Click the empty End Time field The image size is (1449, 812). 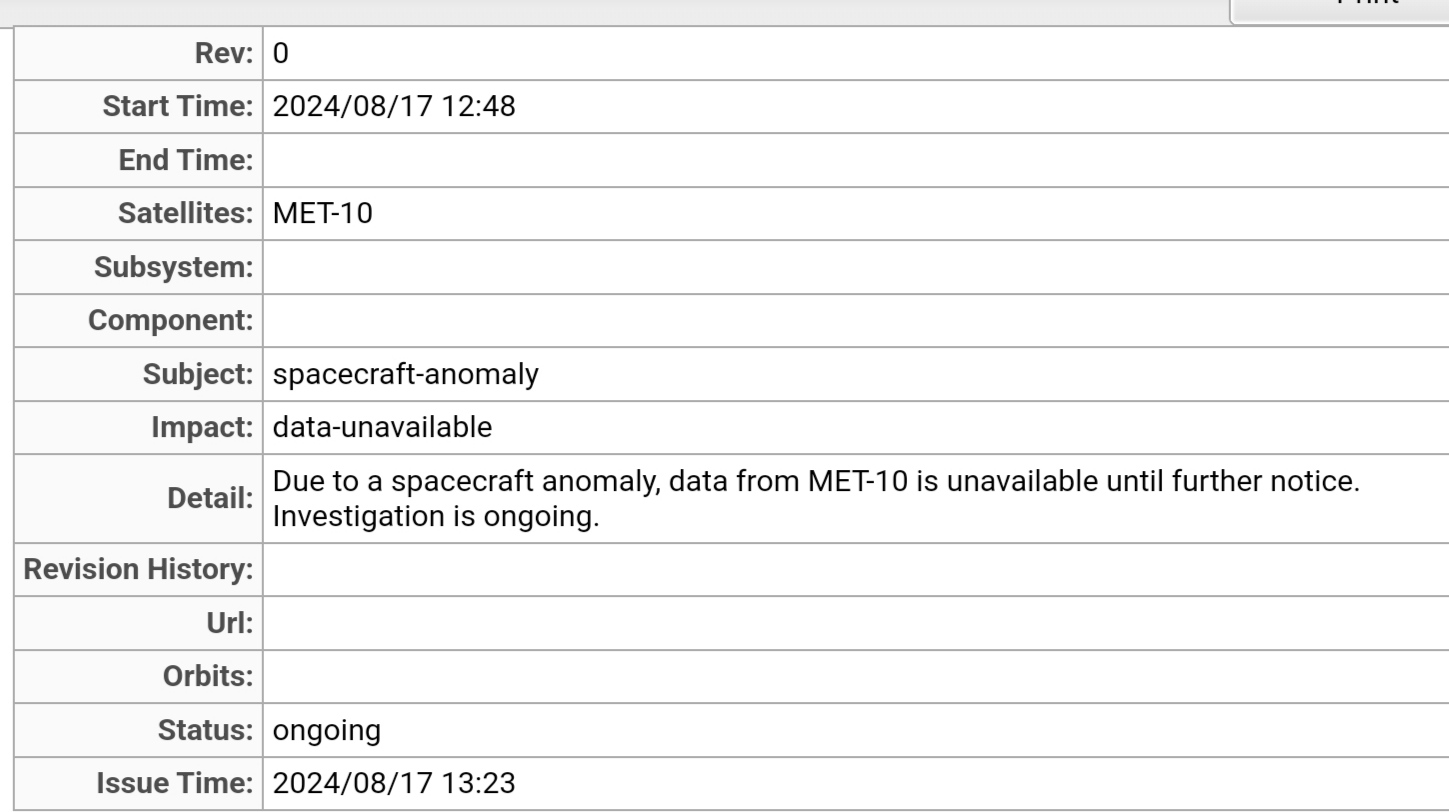click(x=855, y=160)
